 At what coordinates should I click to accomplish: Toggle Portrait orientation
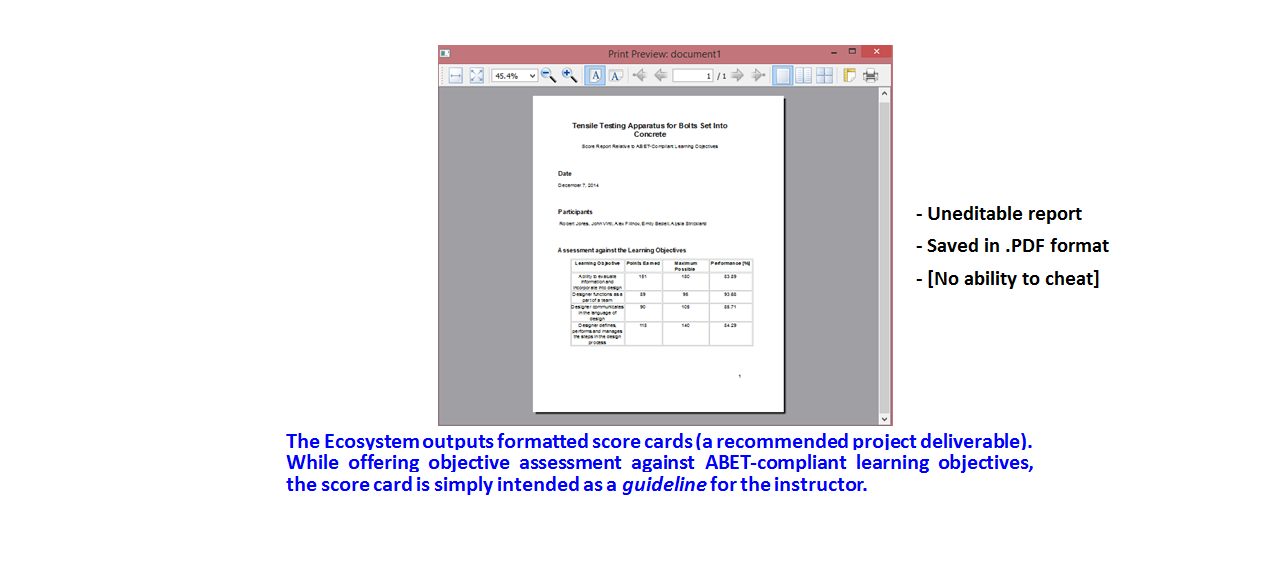(595, 76)
